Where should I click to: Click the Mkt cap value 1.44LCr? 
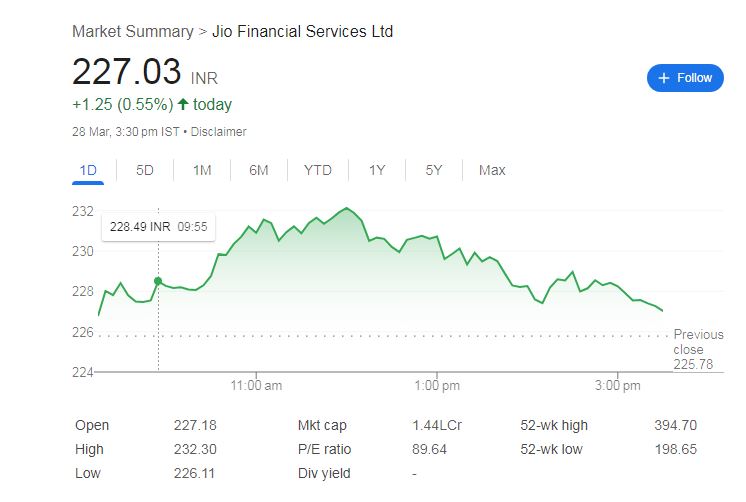pyautogui.click(x=436, y=425)
